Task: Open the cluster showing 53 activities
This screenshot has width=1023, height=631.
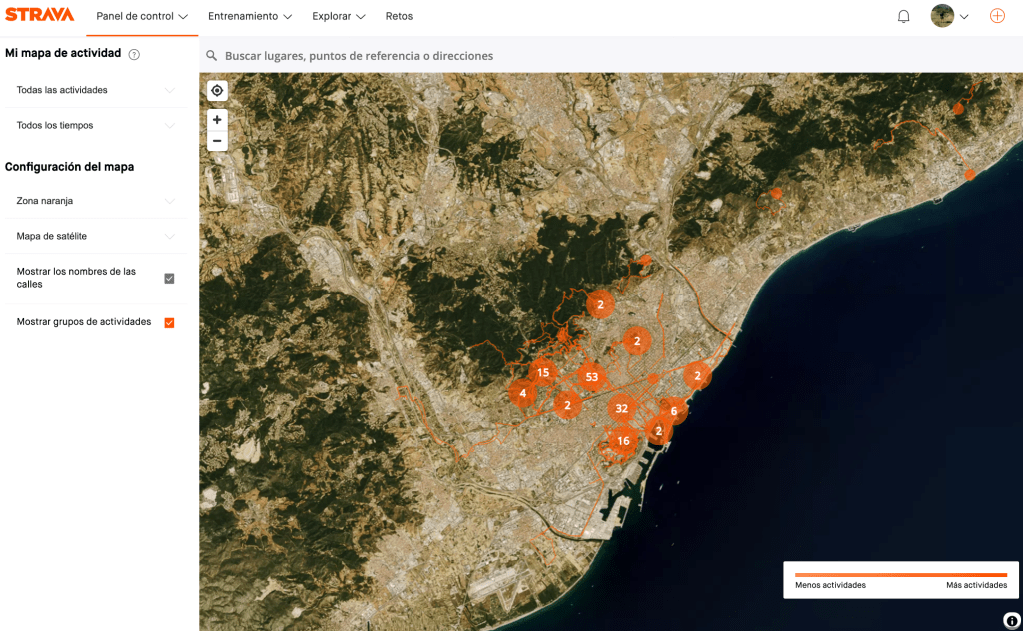Action: (x=592, y=377)
